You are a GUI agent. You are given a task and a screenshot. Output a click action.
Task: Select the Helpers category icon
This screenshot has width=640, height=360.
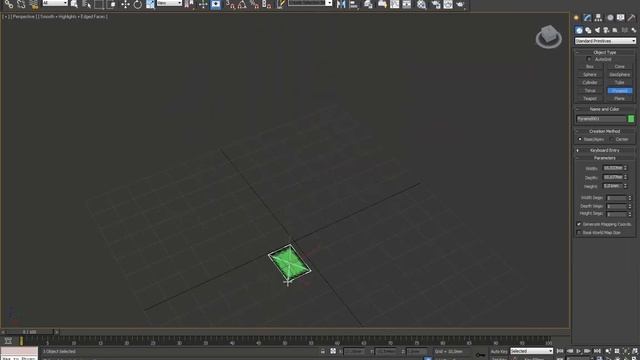tap(615, 30)
